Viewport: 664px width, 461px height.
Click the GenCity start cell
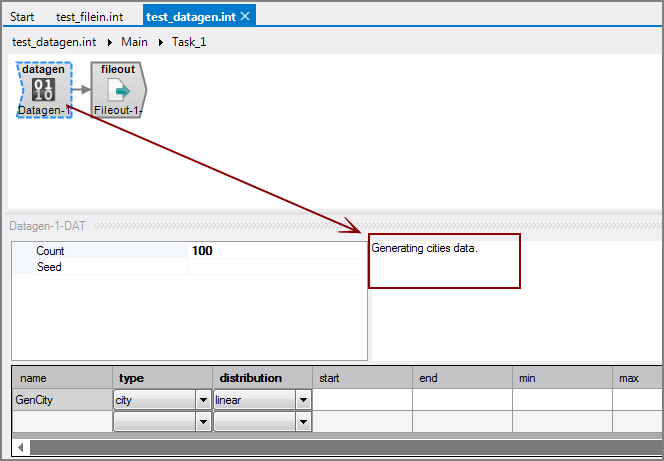[x=362, y=400]
